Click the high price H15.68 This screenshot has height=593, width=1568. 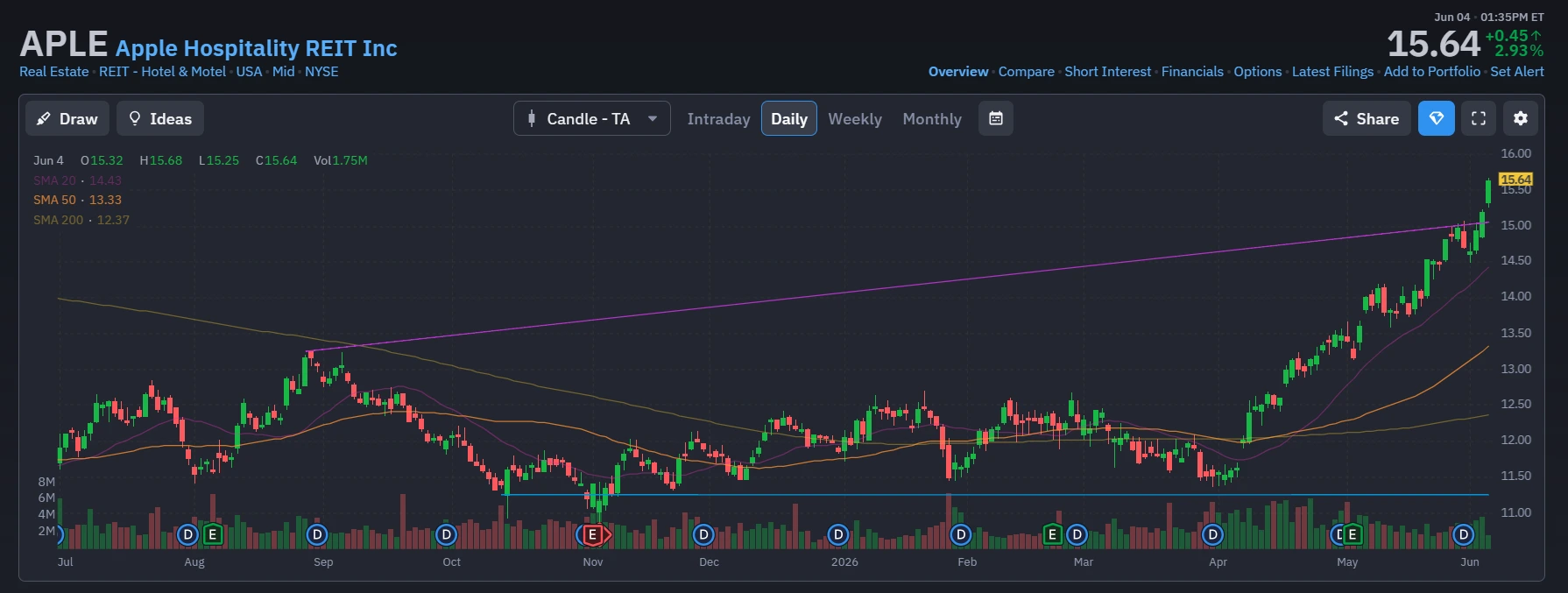161,160
